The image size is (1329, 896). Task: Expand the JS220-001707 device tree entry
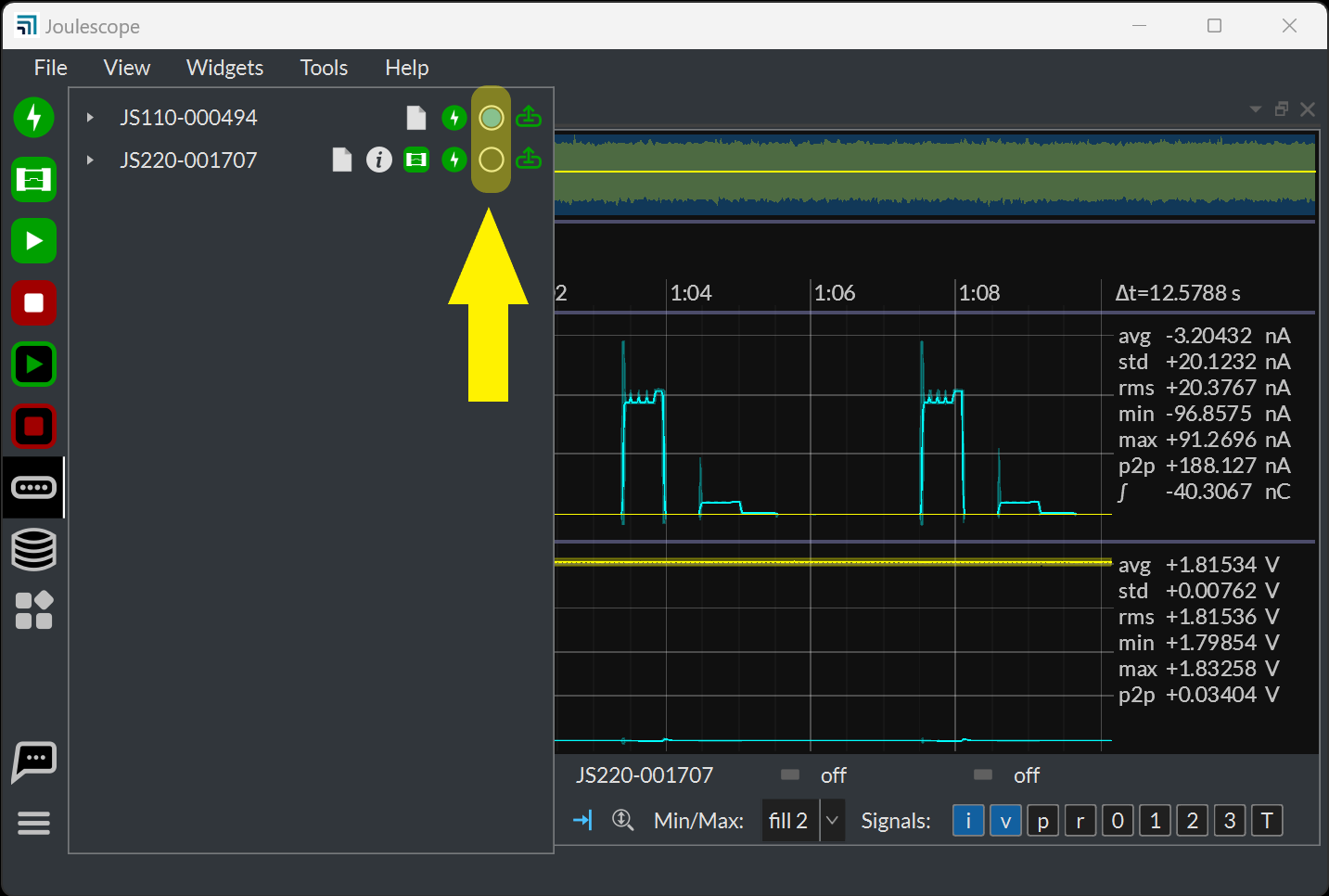click(x=90, y=160)
